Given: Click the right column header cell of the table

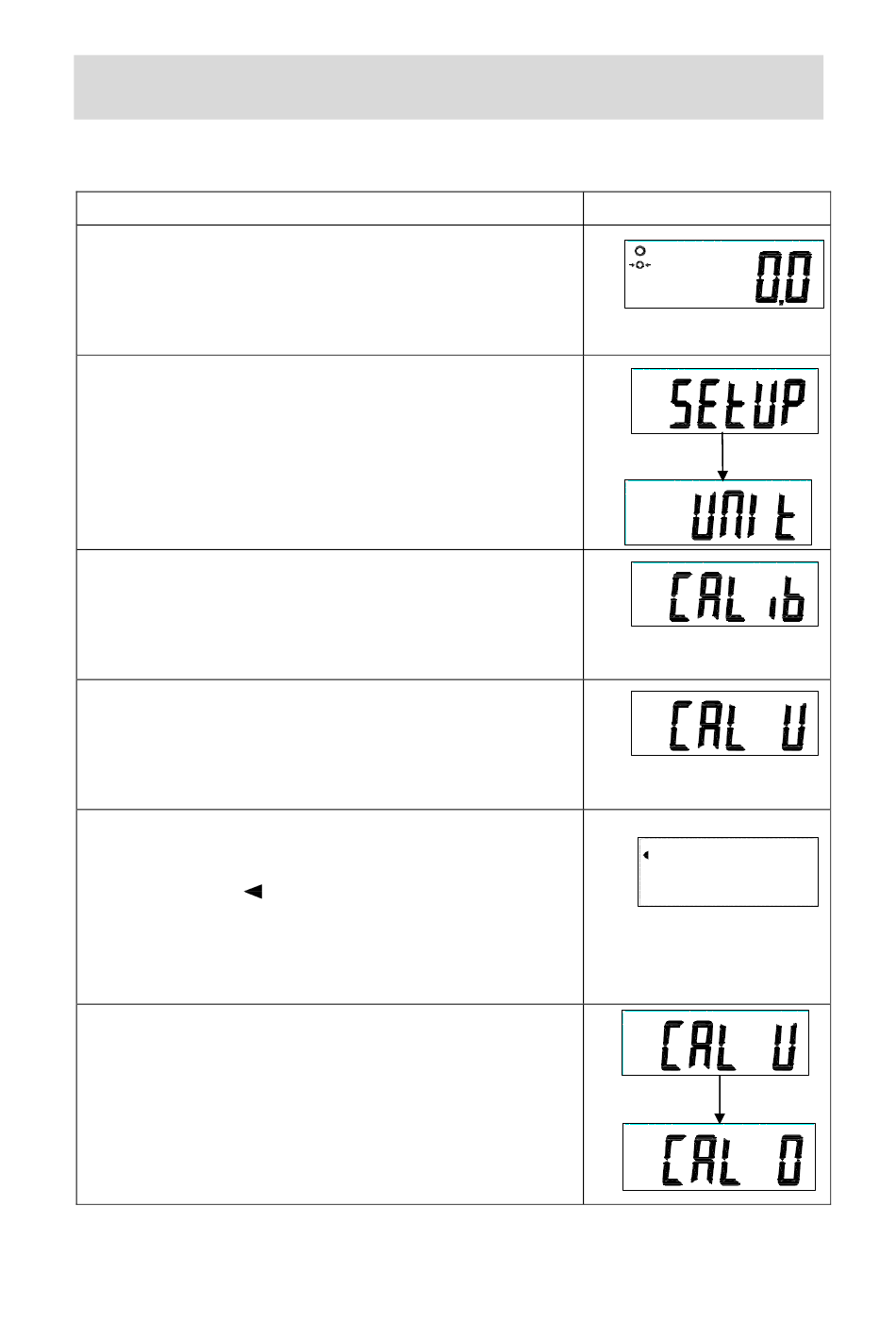Looking at the screenshot, I should click(x=706, y=209).
